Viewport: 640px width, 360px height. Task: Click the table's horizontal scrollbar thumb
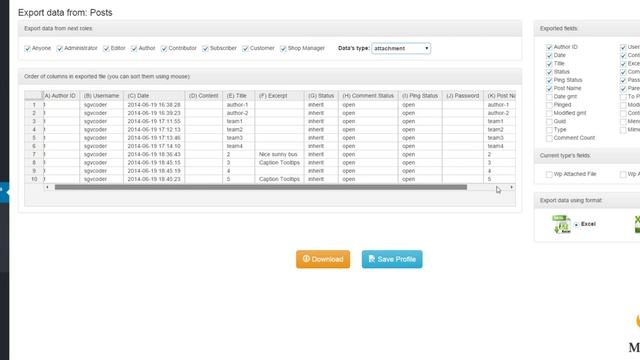[x=261, y=187]
